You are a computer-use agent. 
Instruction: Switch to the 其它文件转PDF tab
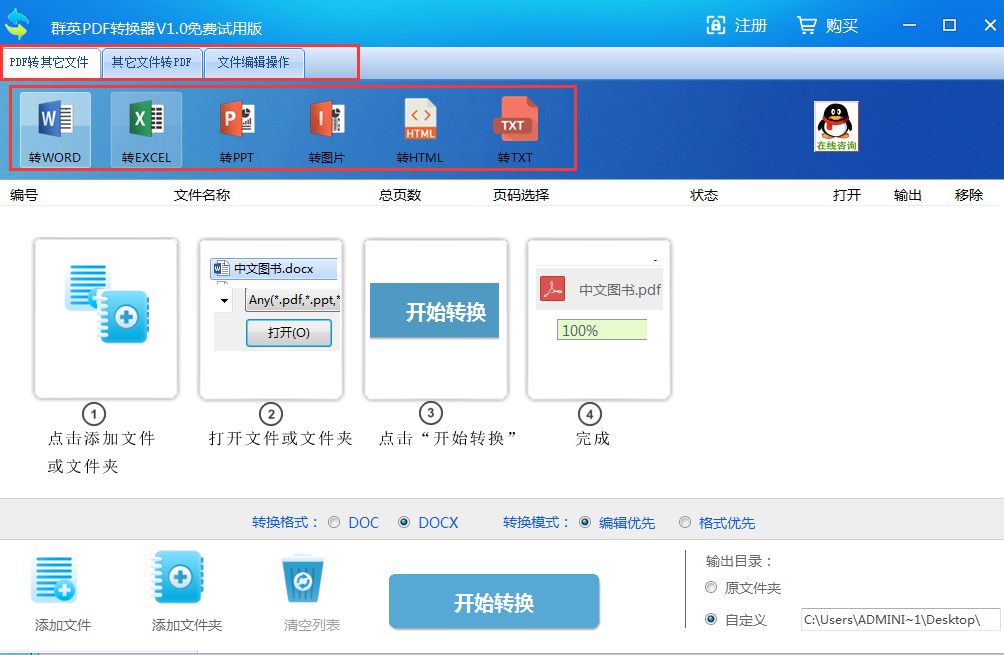(x=152, y=63)
